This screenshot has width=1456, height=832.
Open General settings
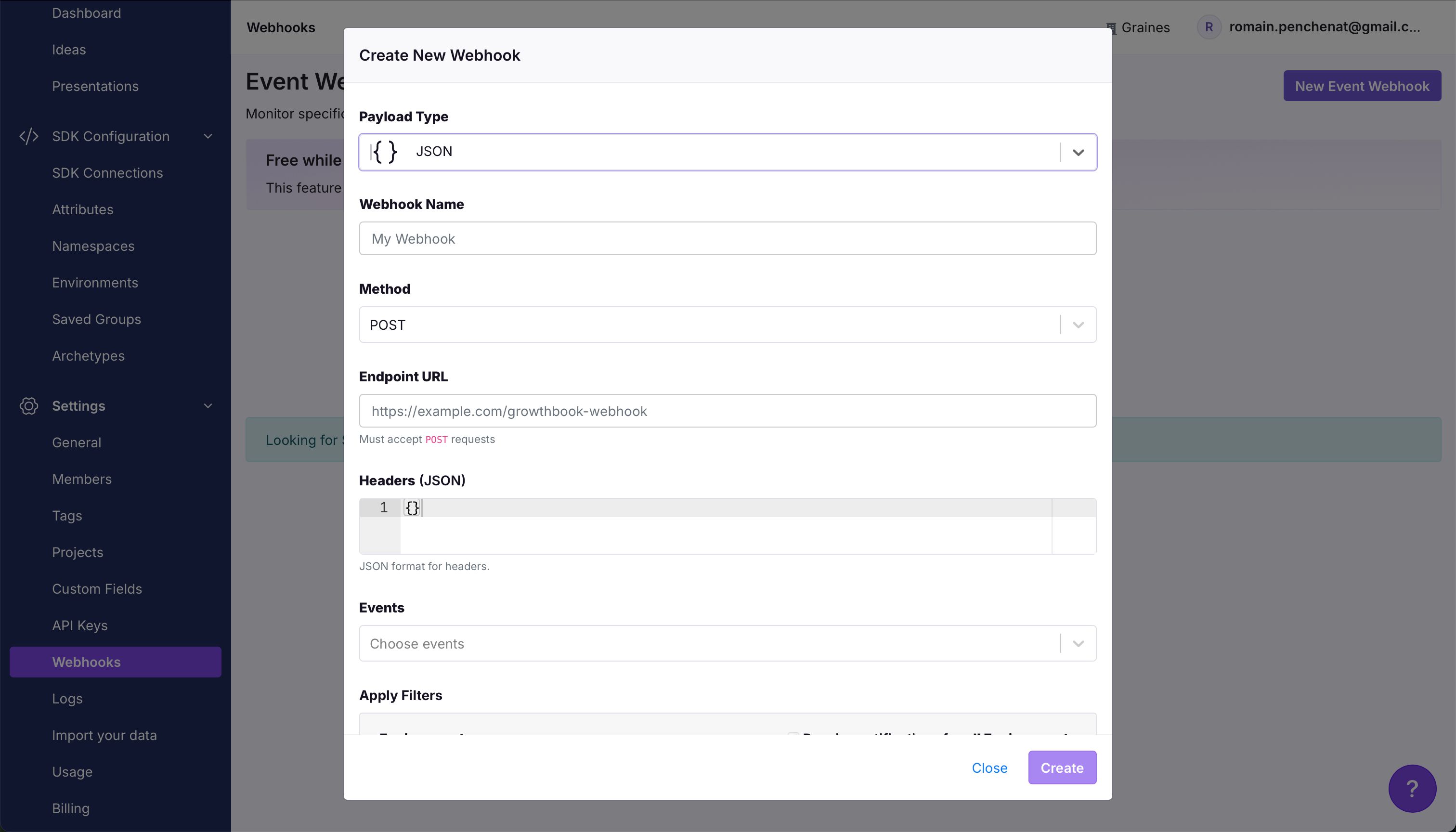(x=77, y=443)
